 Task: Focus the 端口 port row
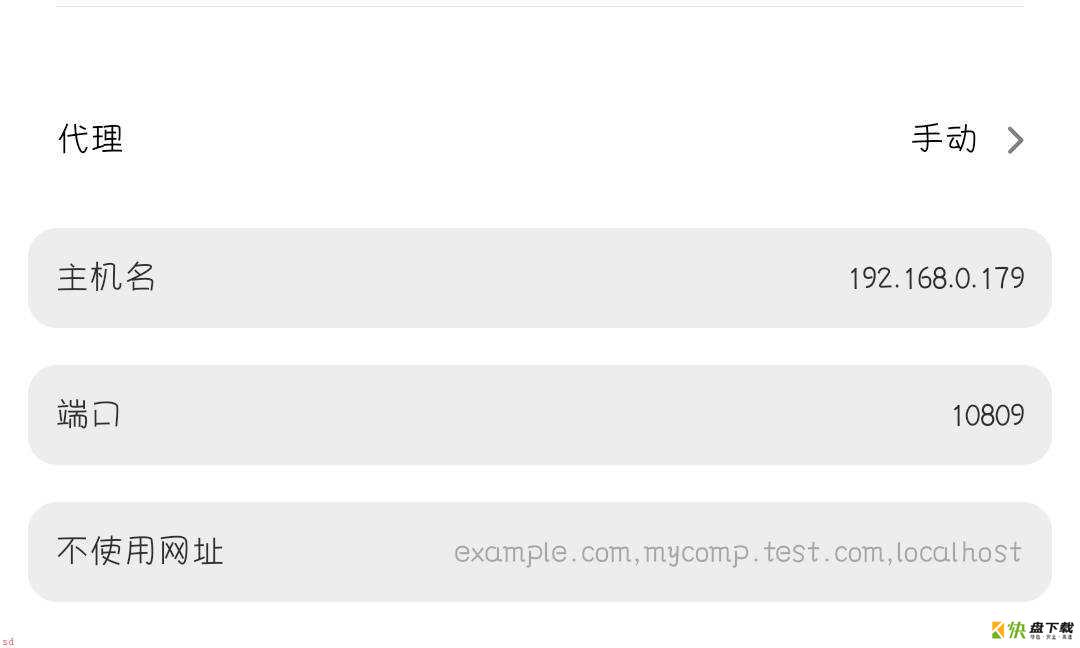coord(540,415)
